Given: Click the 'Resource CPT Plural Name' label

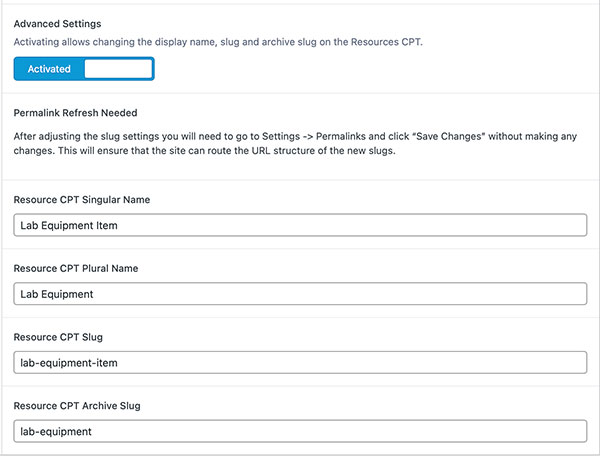Looking at the screenshot, I should coord(76,268).
